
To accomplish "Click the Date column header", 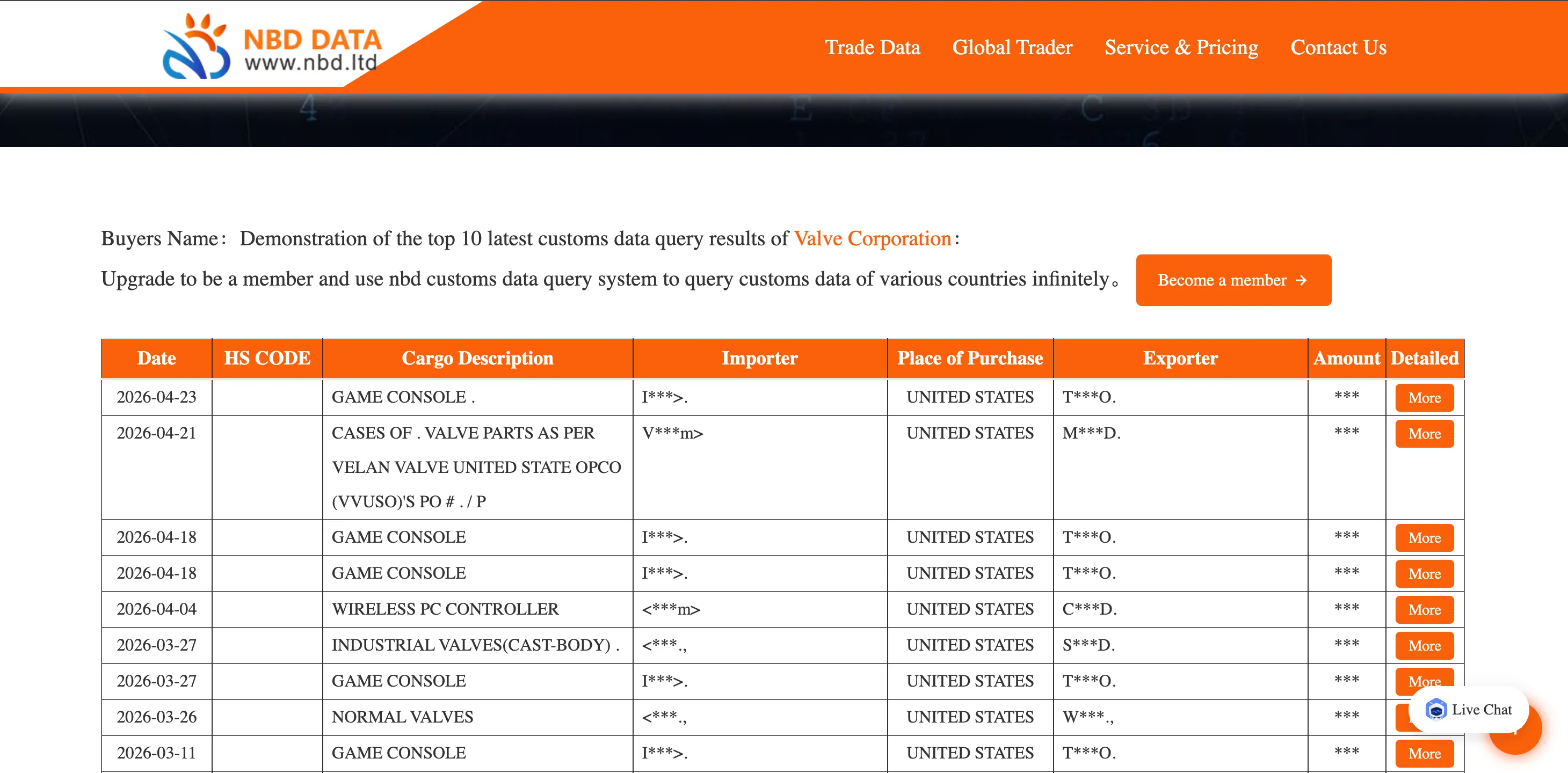I will [x=156, y=358].
